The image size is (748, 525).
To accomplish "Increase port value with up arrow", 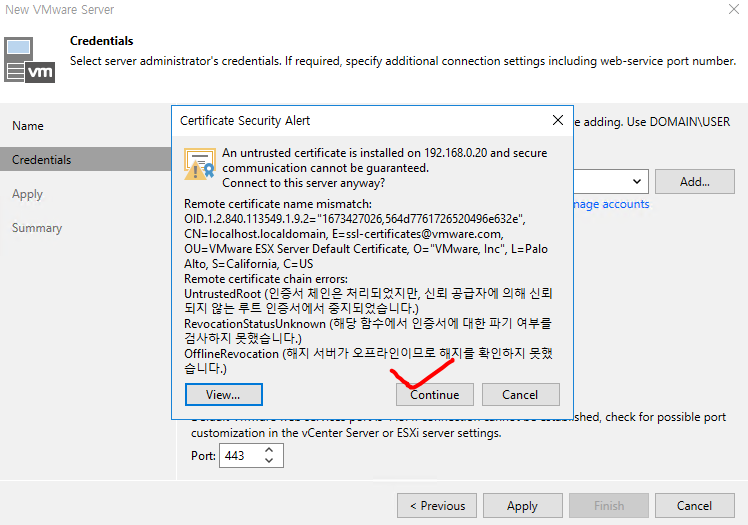I will pyautogui.click(x=269, y=450).
